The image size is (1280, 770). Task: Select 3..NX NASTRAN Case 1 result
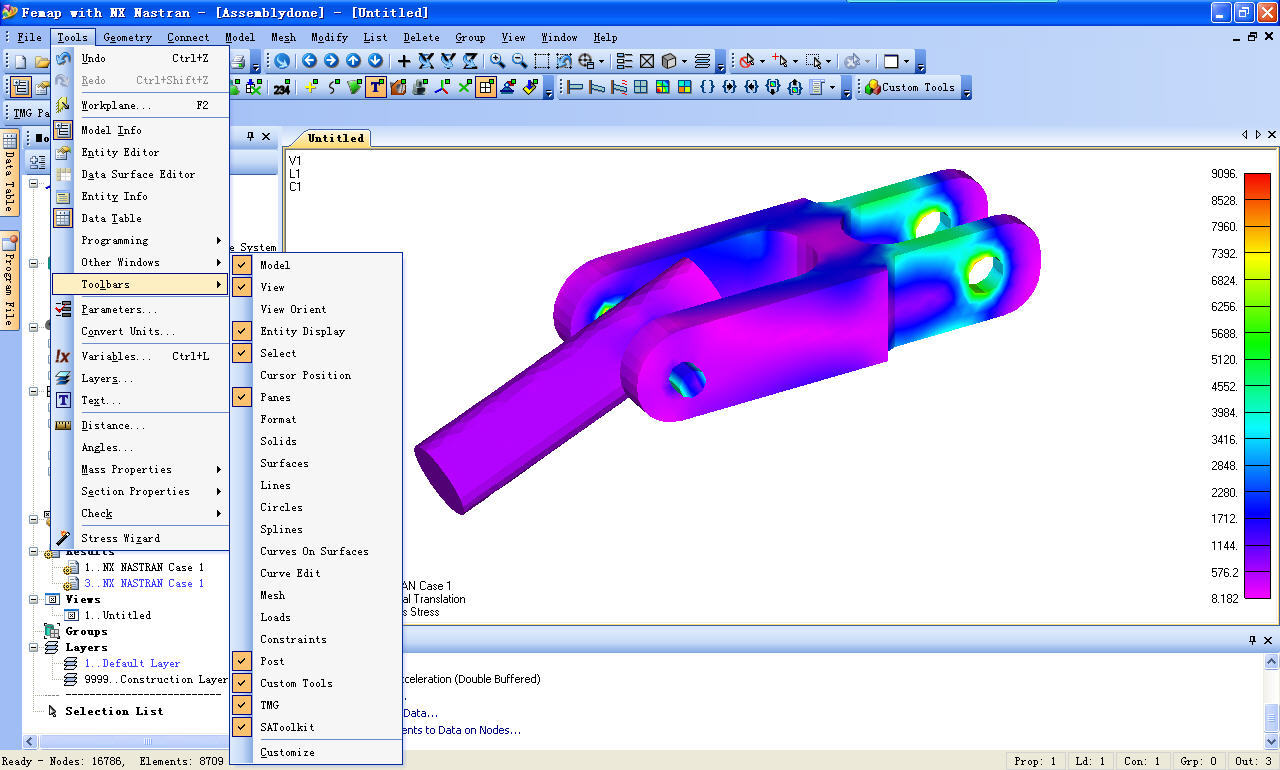coord(143,583)
